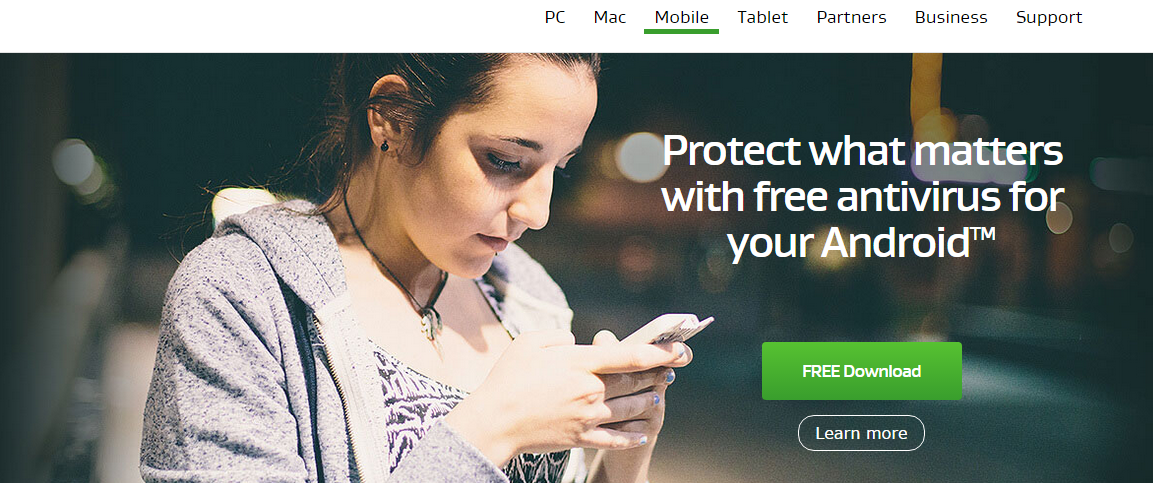Click the word Android in the headline
The image size is (1153, 483).
[x=894, y=243]
